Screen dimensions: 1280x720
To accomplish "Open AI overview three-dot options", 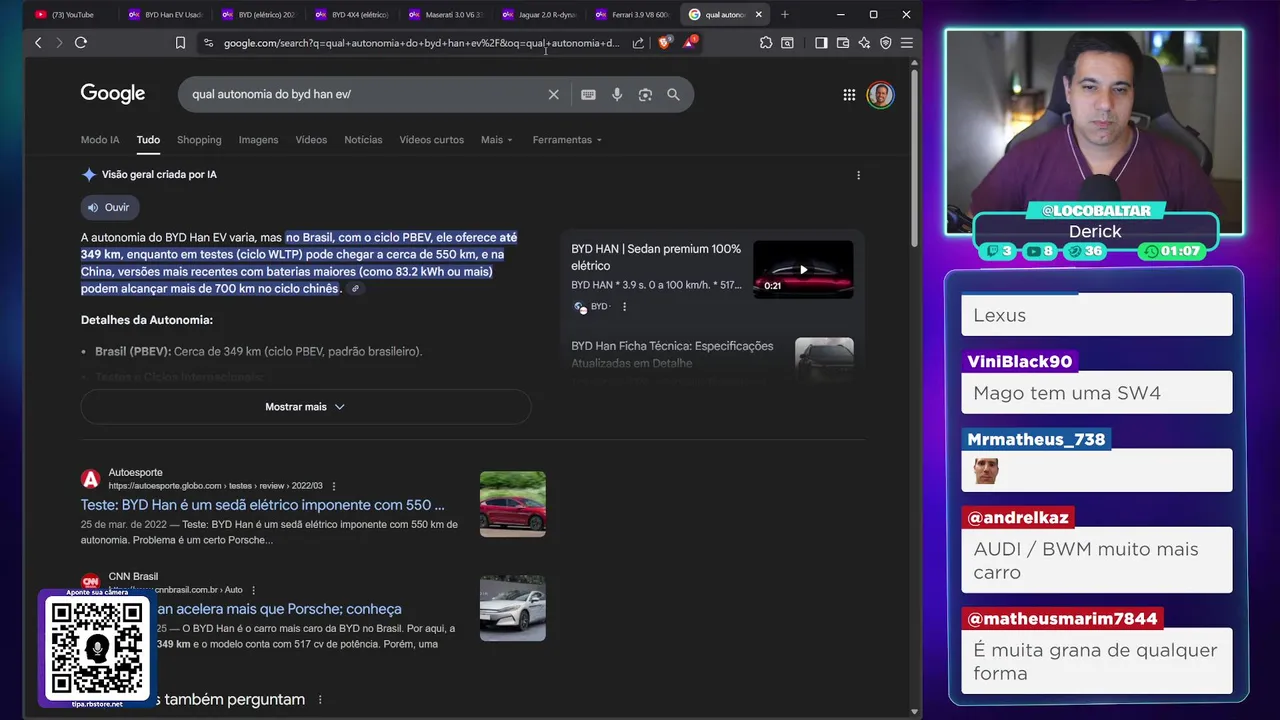I will coord(858,175).
